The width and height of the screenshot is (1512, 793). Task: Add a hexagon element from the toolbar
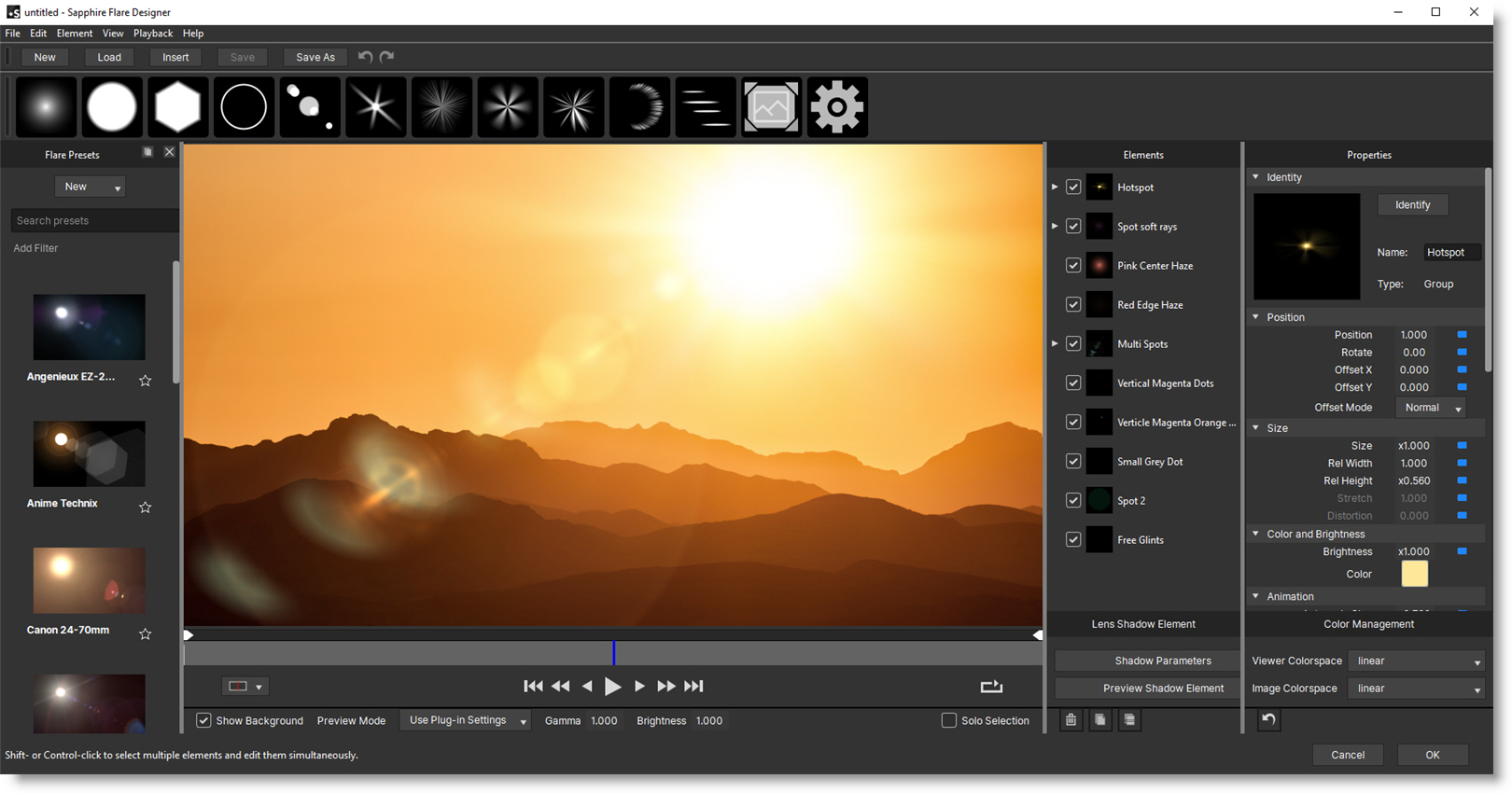tap(177, 107)
